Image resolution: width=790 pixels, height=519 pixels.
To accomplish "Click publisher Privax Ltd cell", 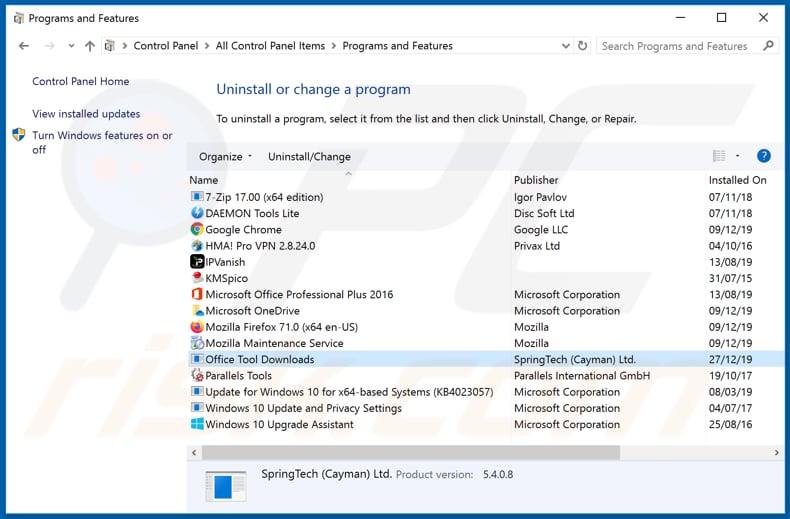I will (x=537, y=245).
